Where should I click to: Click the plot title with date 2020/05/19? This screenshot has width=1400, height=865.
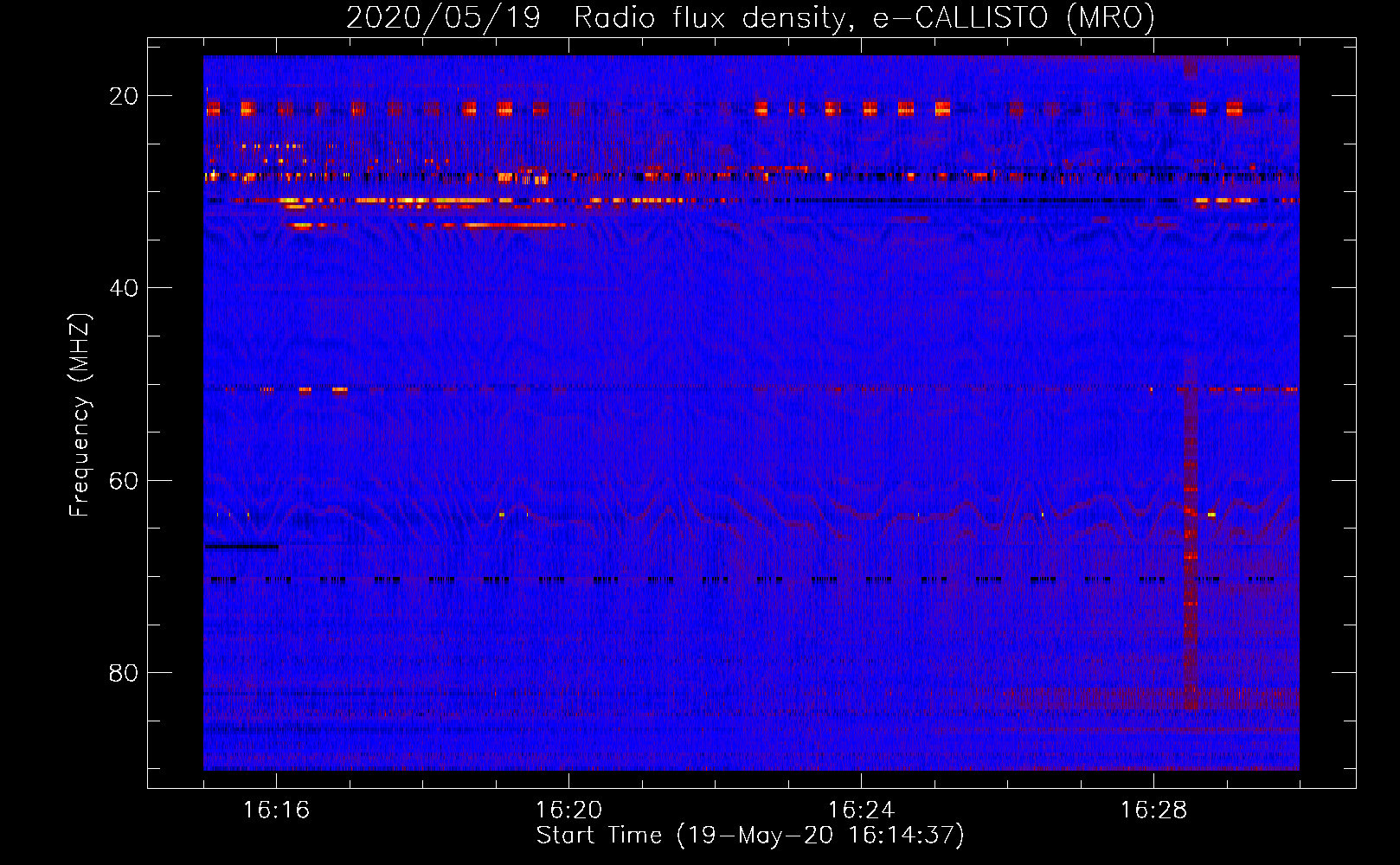750,17
